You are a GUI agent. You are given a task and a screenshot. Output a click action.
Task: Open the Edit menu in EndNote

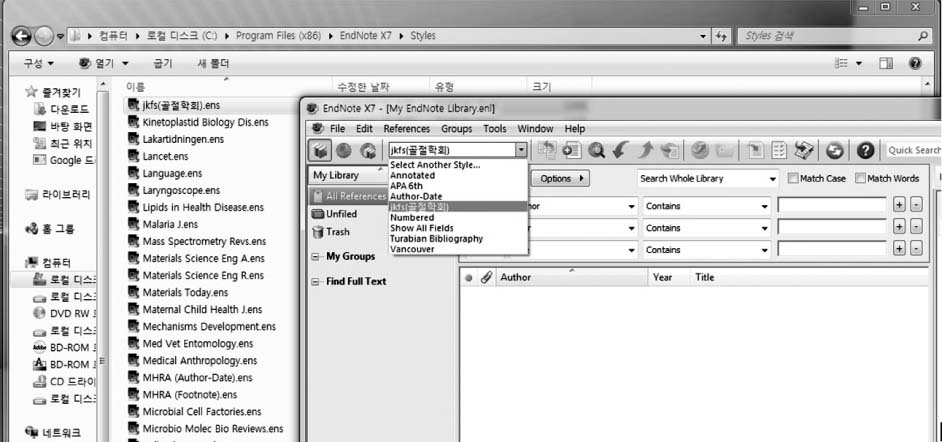364,129
